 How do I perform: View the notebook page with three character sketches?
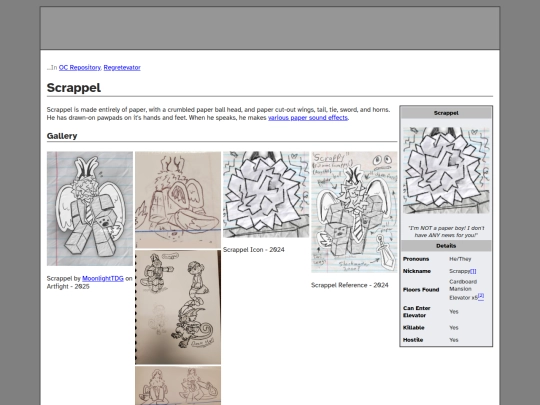tap(178, 307)
